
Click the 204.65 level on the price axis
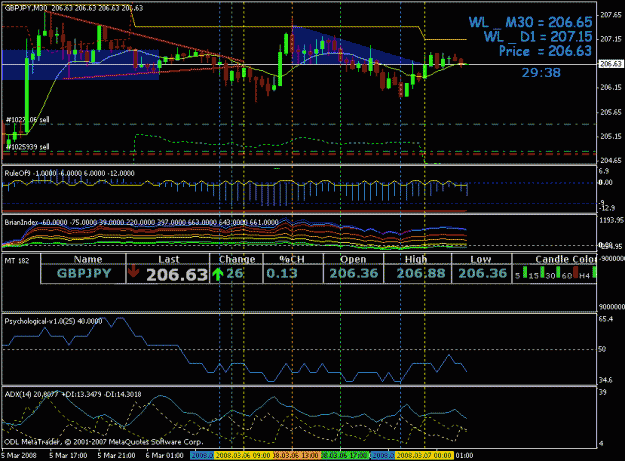611,161
